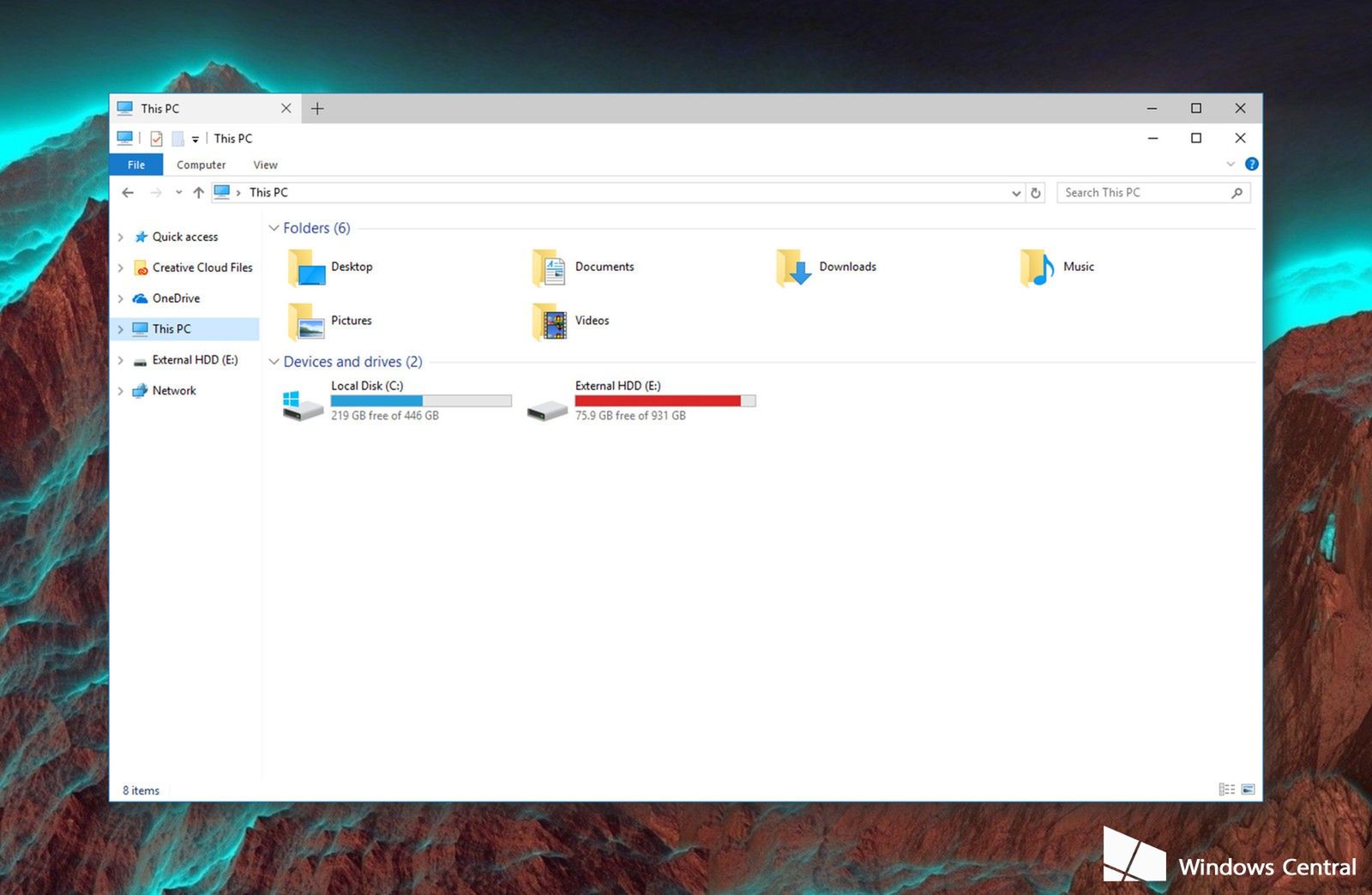This screenshot has width=1372, height=895.
Task: Click the Help question mark button
Action: point(1251,164)
